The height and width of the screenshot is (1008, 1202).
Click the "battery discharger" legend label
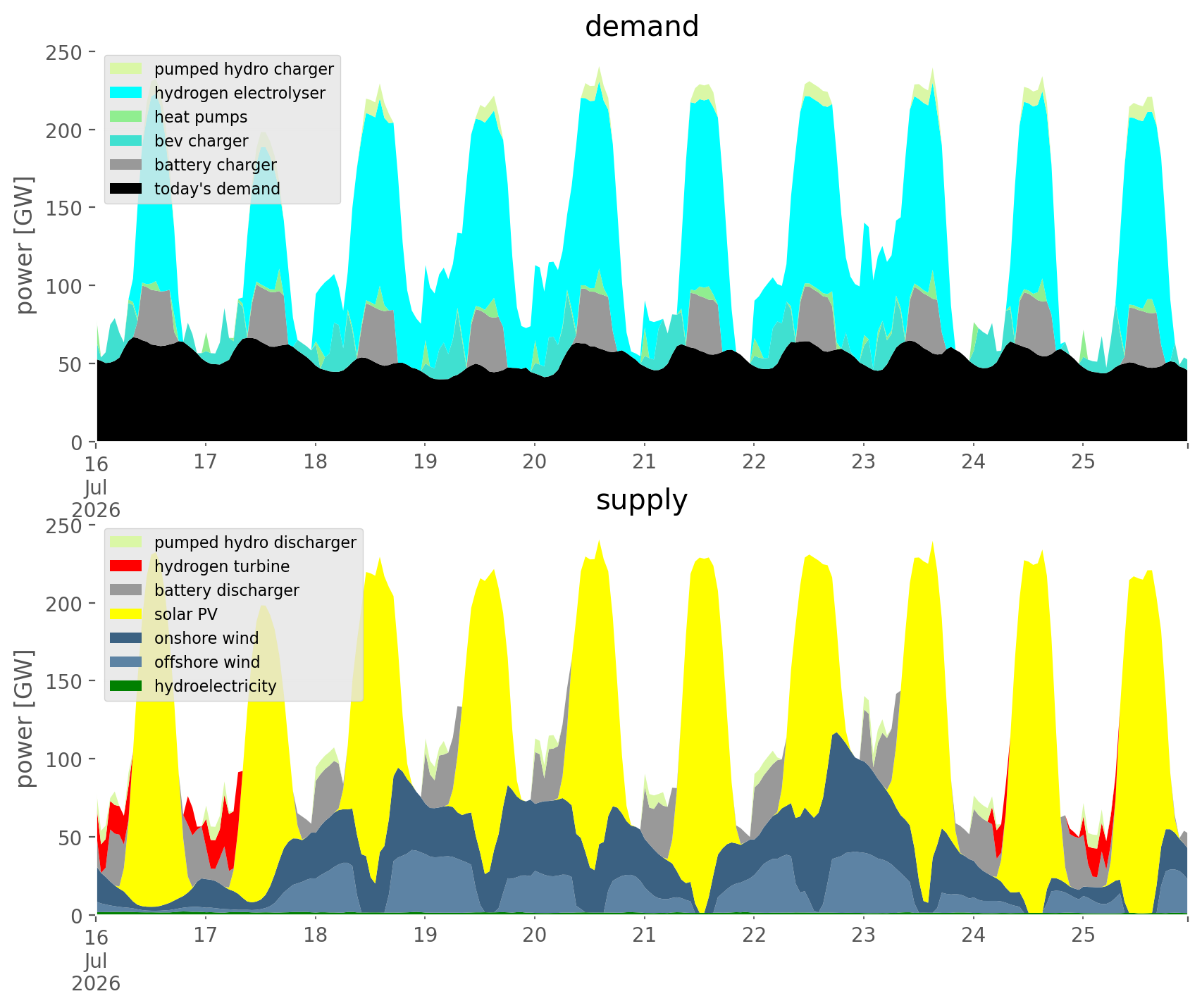click(227, 590)
